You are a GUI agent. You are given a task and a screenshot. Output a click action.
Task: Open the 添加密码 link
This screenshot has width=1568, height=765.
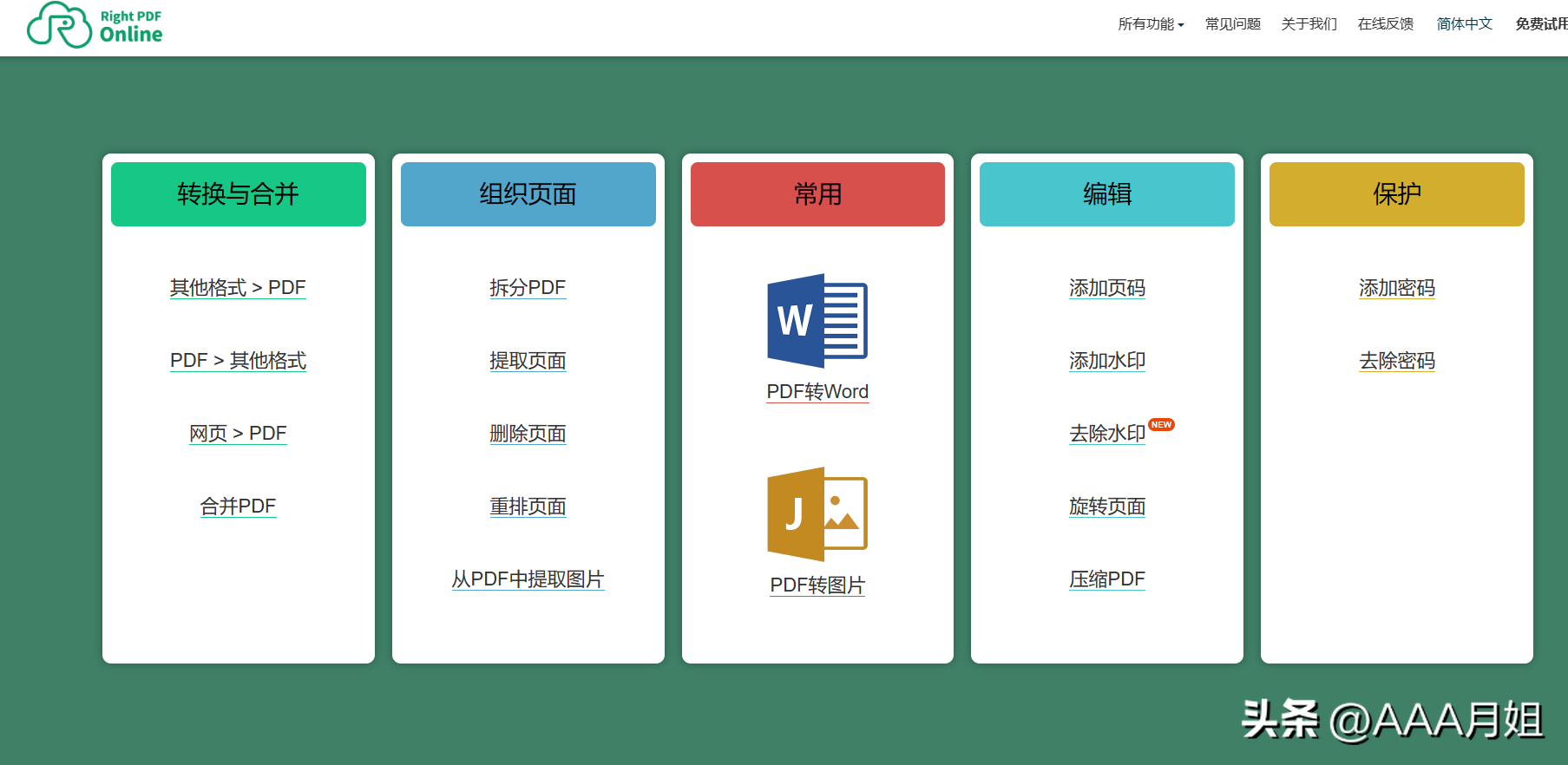[x=1397, y=288]
